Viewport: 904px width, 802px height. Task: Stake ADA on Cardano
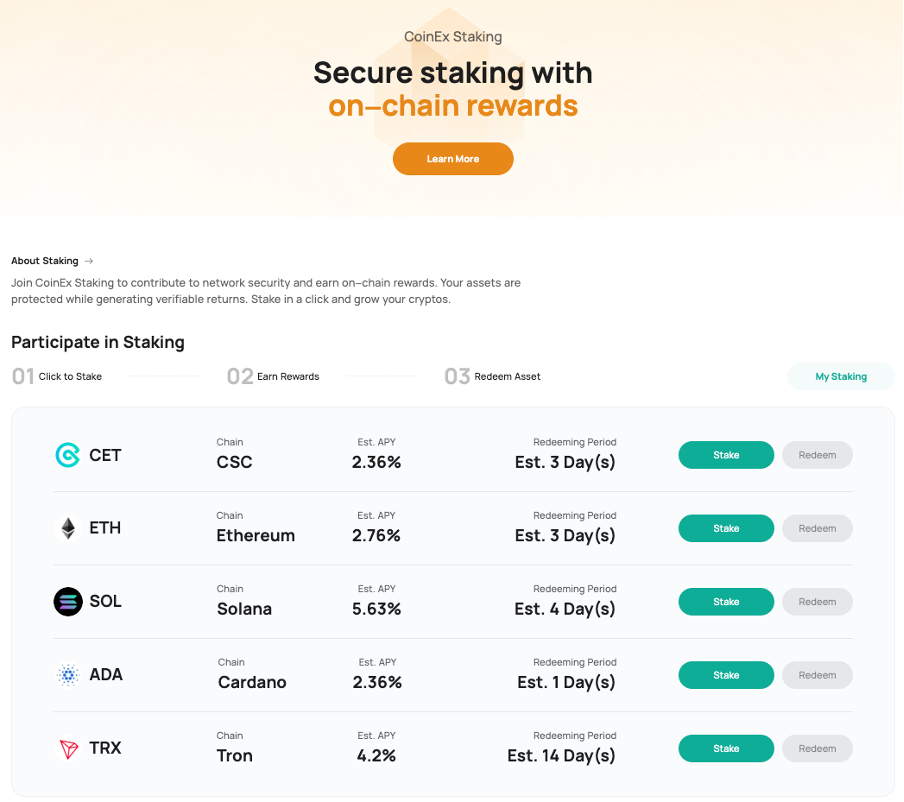tap(726, 675)
